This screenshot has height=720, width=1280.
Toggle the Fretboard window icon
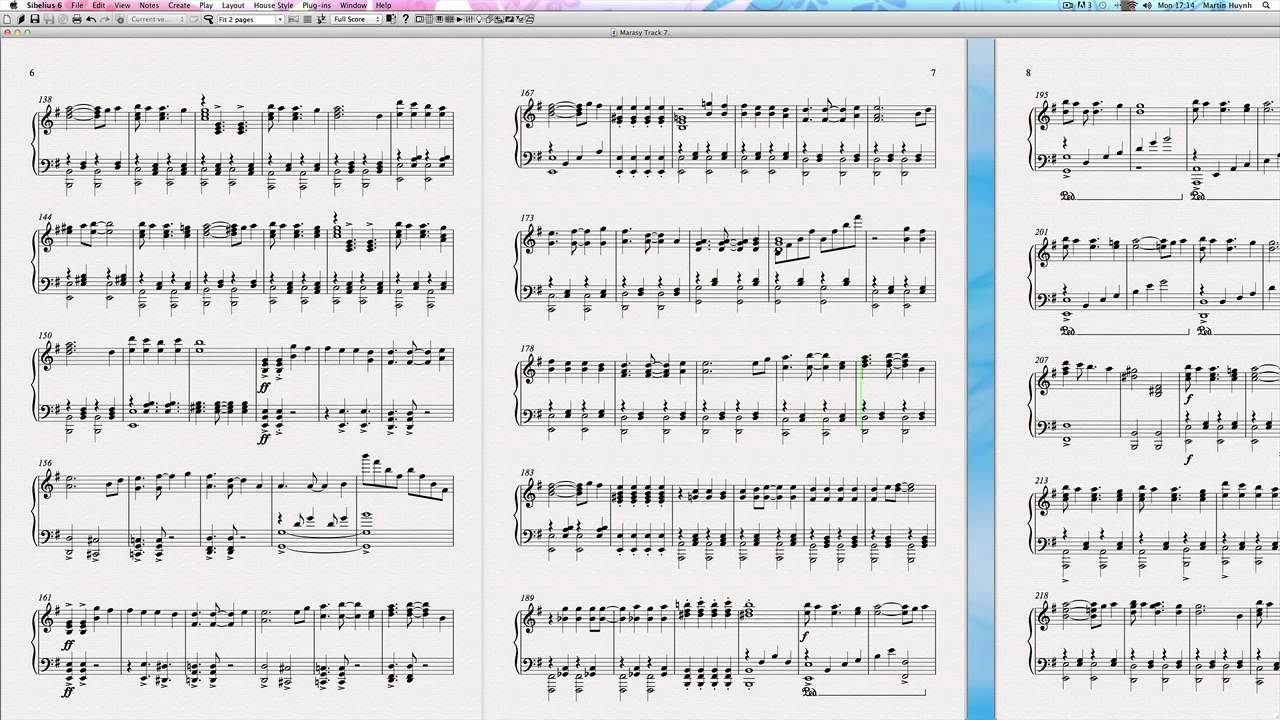click(x=449, y=19)
